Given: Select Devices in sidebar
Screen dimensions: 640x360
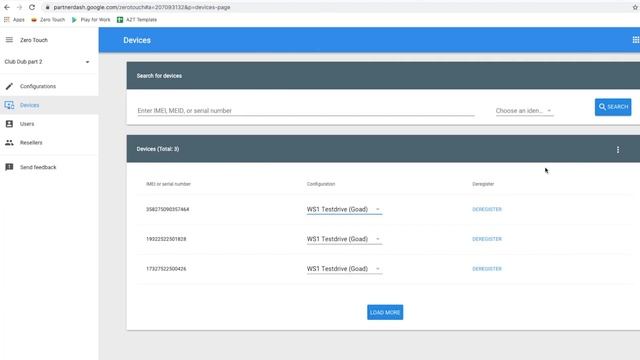Looking at the screenshot, I should (x=29, y=105).
